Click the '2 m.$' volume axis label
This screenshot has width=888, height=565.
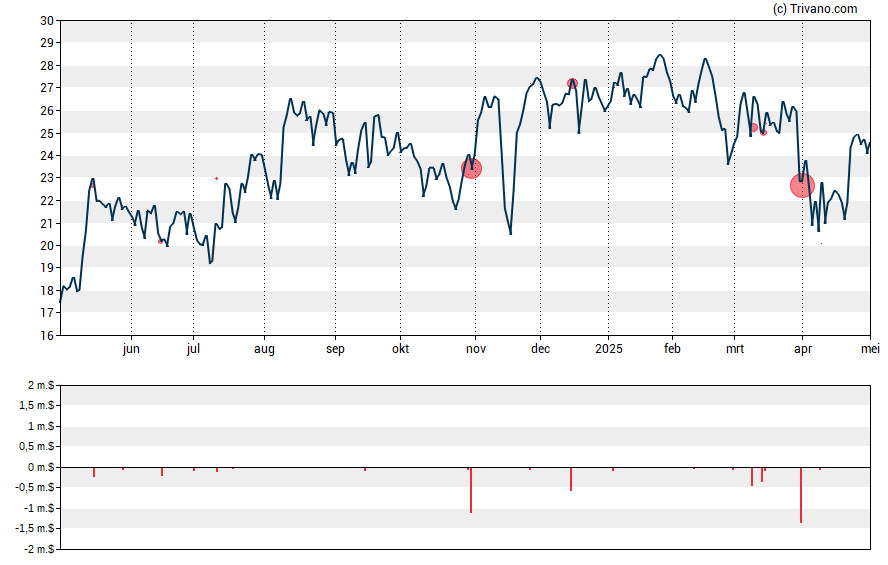41,386
